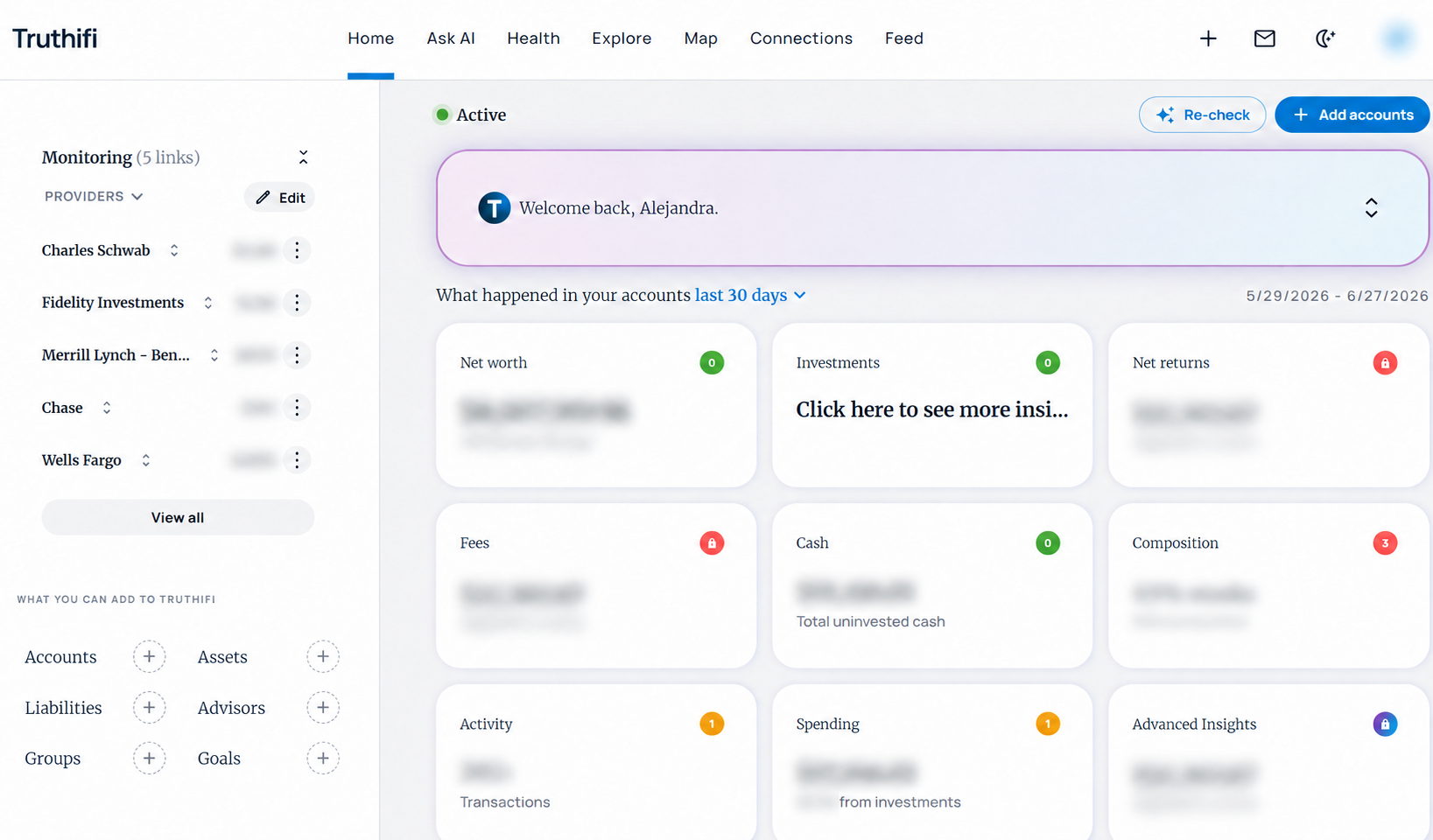Click the Active status indicator
This screenshot has width=1433, height=840.
point(470,115)
